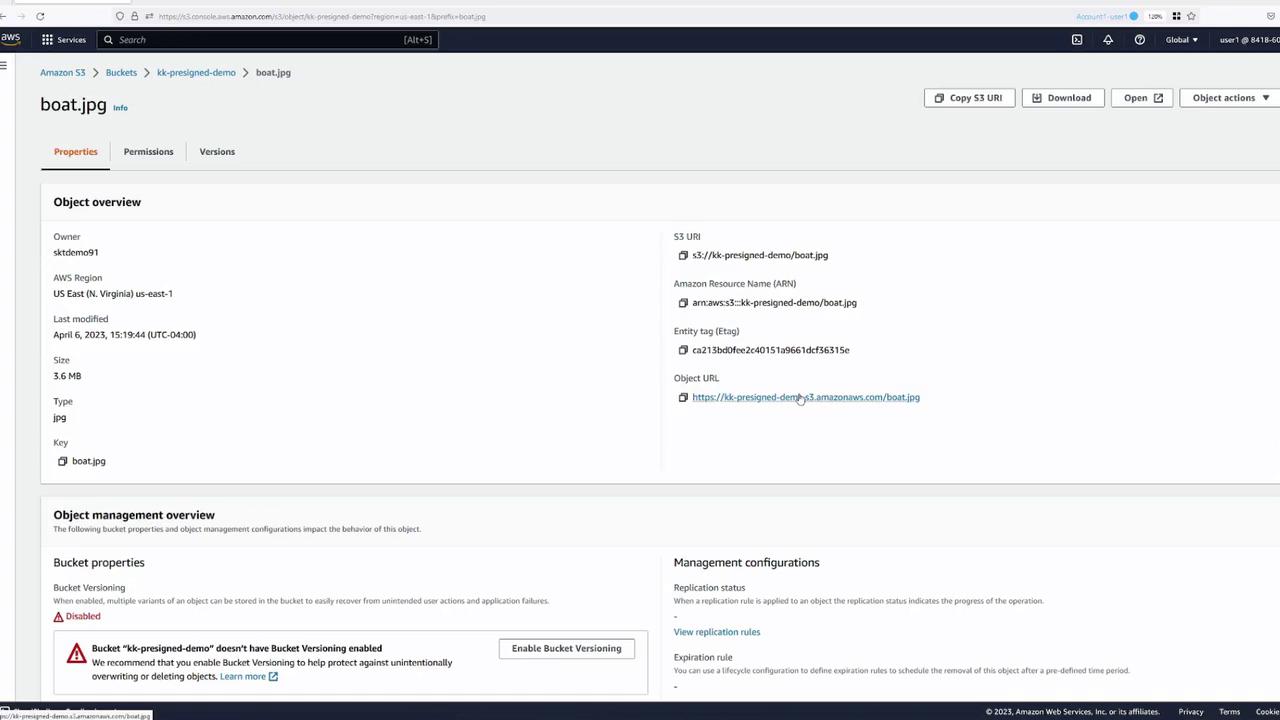Copy the Etag using its copy icon
Screen dimensions: 1280x720
tap(683, 350)
